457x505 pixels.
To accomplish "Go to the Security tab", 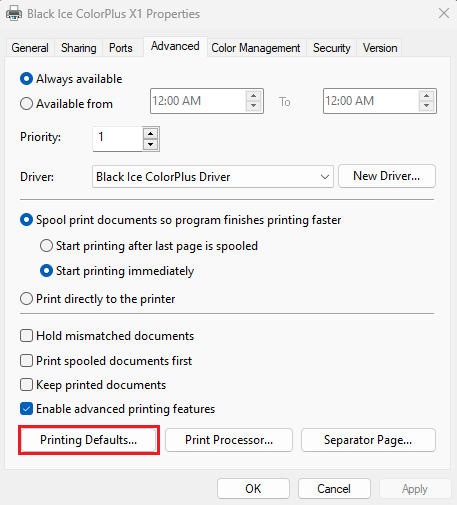I will [x=332, y=48].
